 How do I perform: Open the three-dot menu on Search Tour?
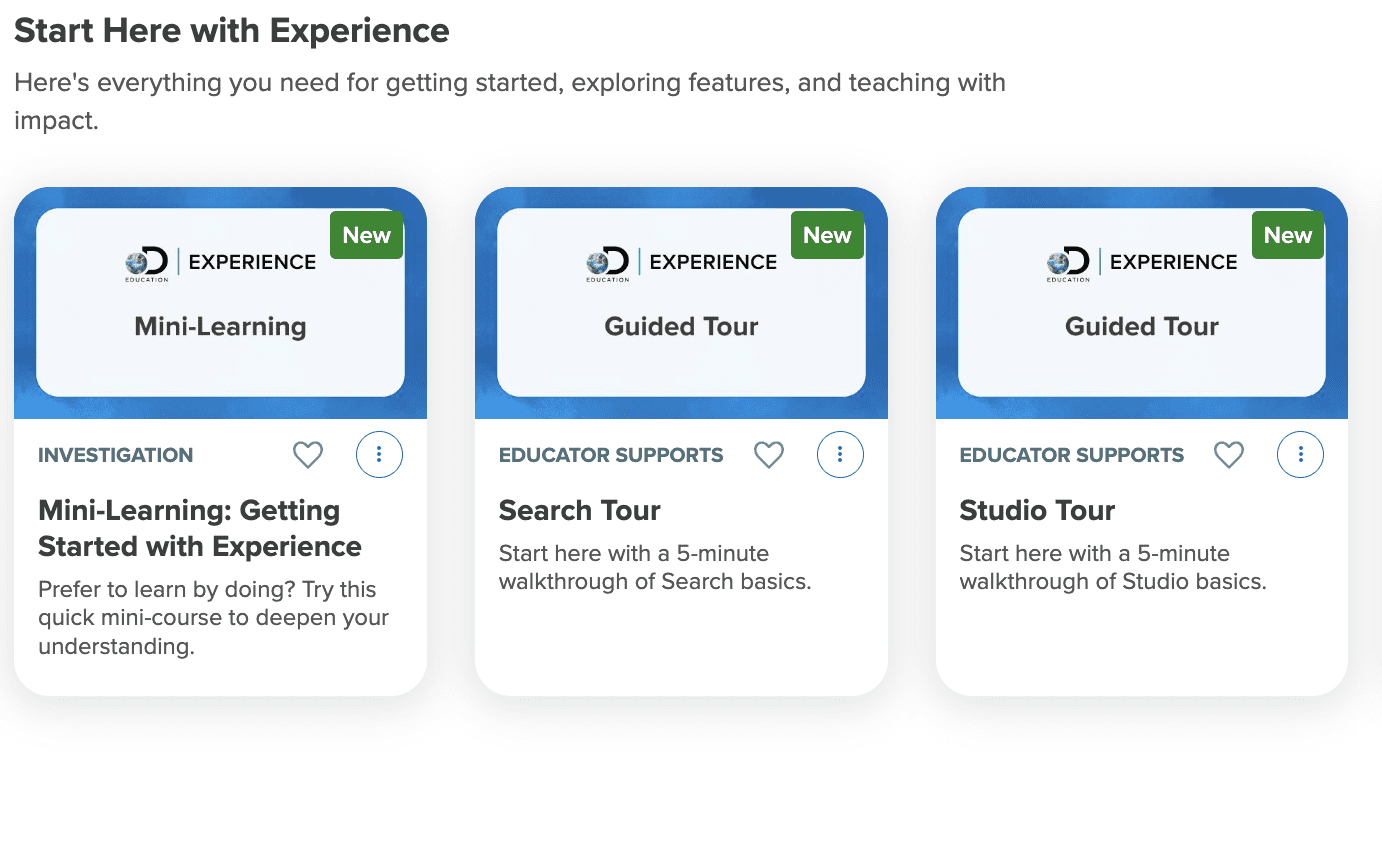click(x=840, y=455)
